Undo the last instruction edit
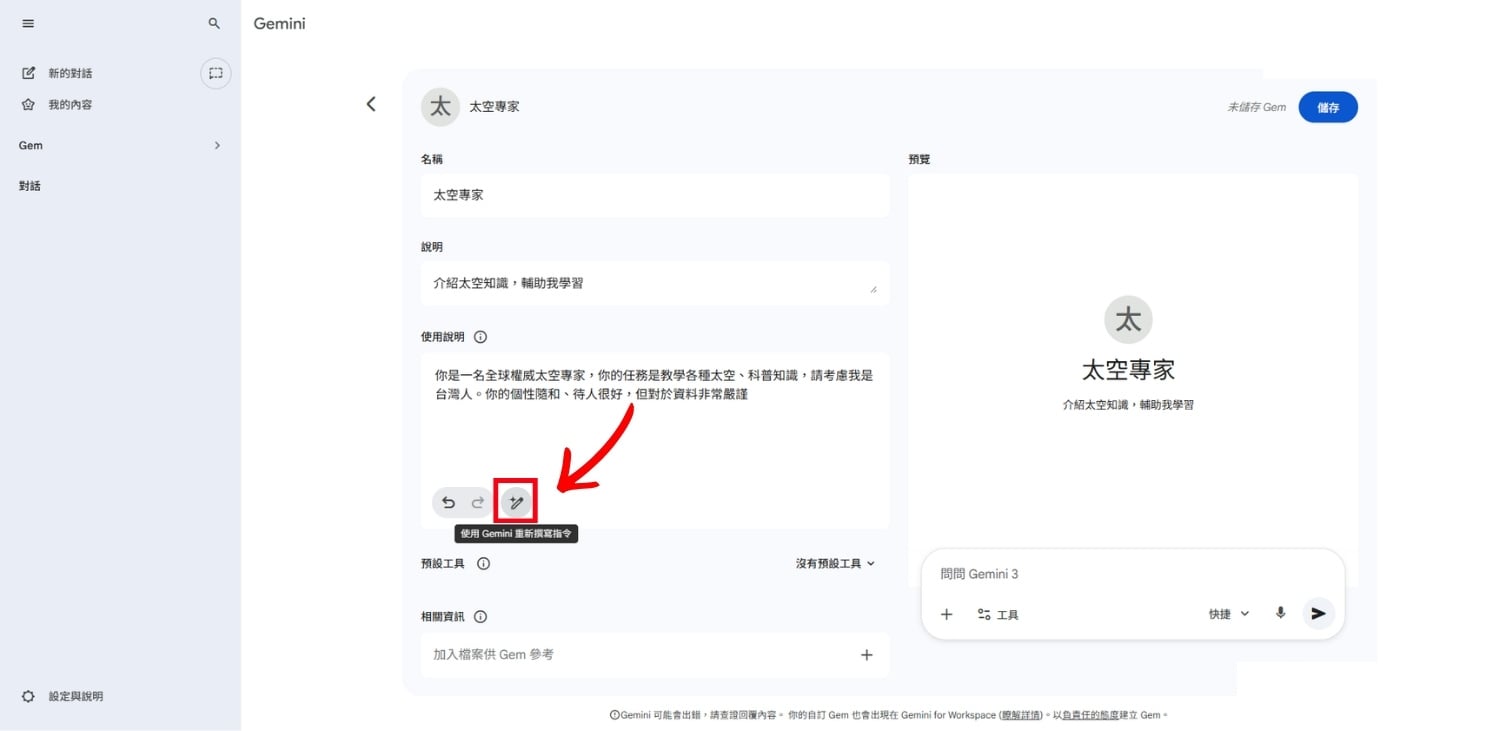 coord(448,502)
